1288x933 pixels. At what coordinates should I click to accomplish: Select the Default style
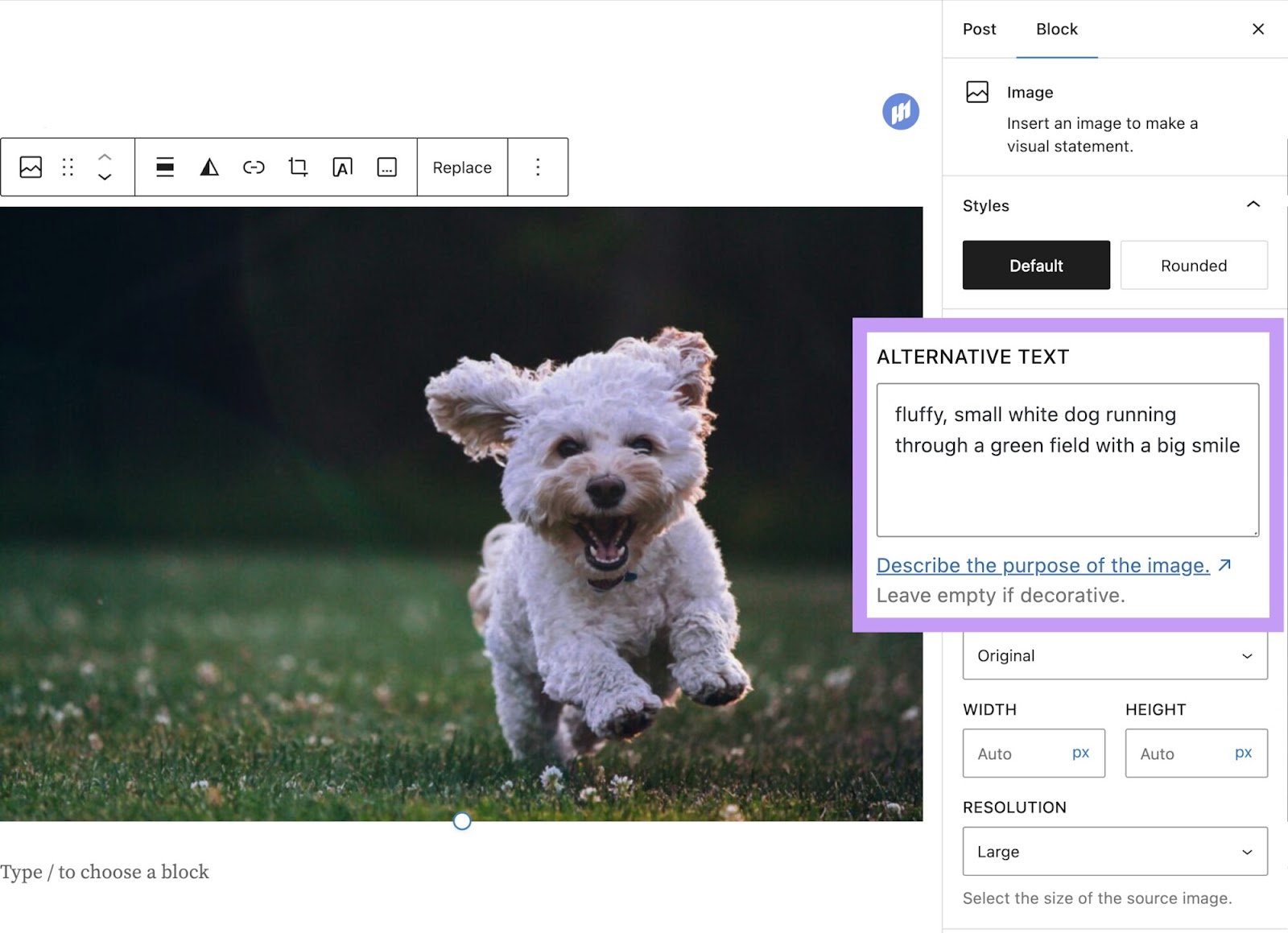click(x=1036, y=265)
